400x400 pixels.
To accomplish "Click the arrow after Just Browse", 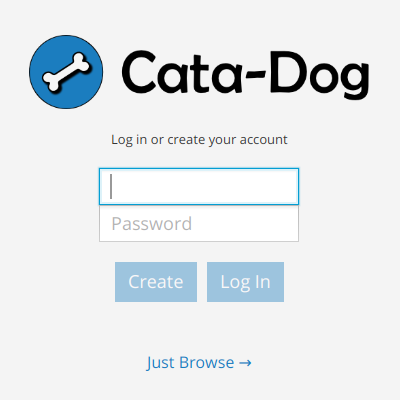I will pyautogui.click(x=245, y=363).
